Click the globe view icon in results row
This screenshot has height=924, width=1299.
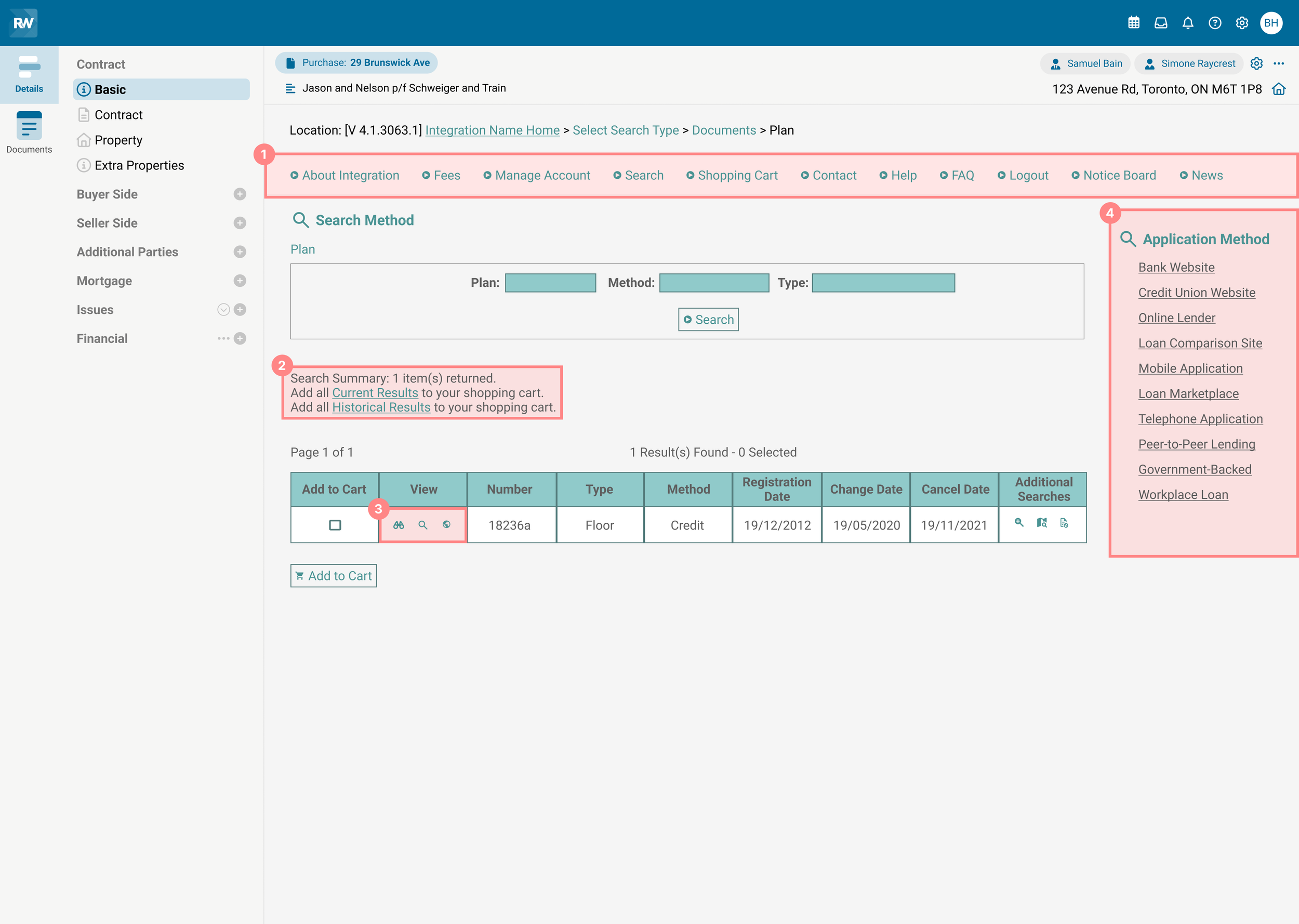tap(446, 524)
